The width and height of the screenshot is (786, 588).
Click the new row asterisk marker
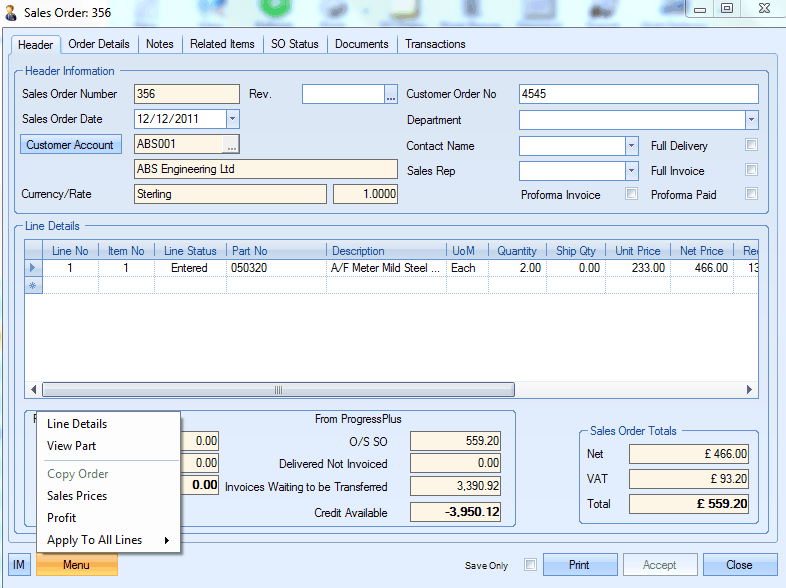(33, 286)
